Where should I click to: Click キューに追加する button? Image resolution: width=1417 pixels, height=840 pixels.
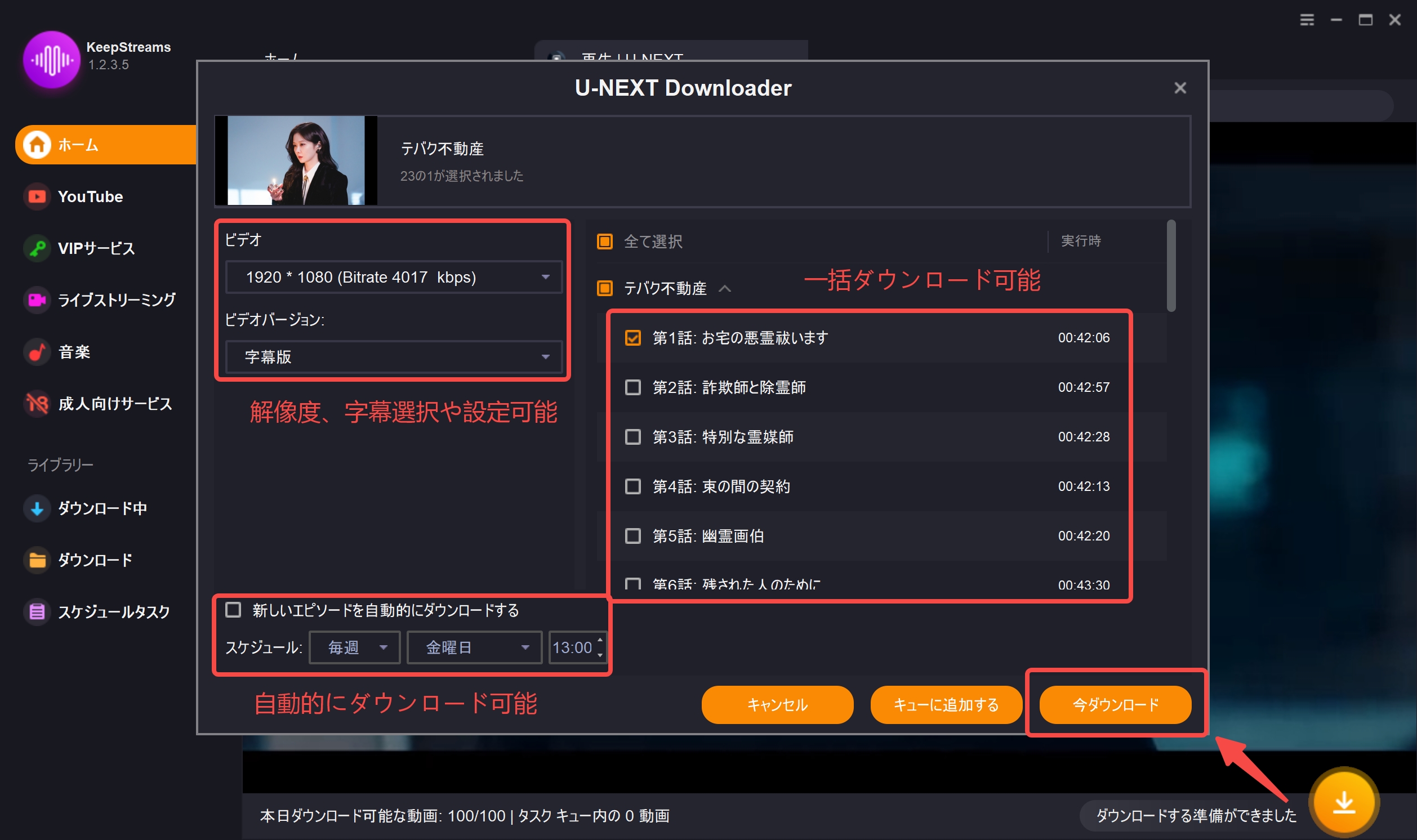(946, 704)
